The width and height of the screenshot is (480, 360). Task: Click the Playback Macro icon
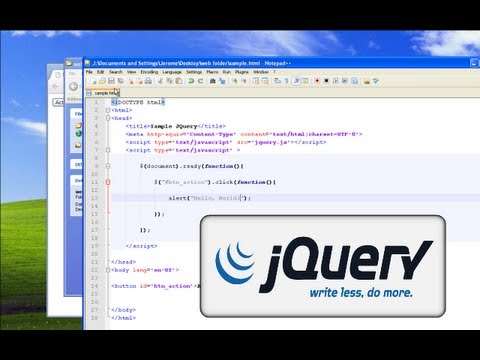click(336, 81)
